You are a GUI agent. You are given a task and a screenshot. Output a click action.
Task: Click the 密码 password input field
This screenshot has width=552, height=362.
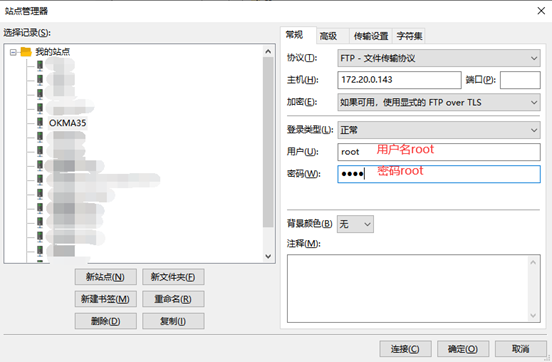tap(439, 174)
